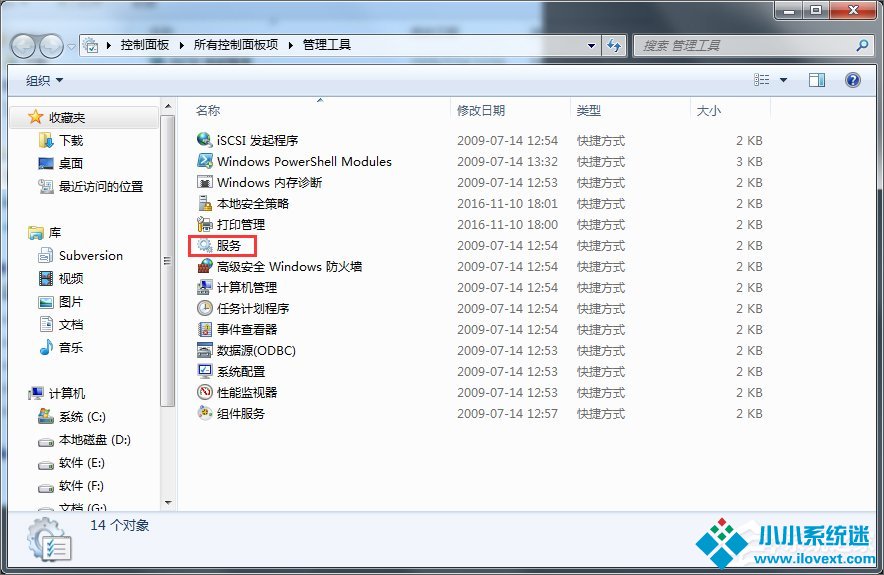Viewport: 884px width, 575px height.
Task: Click the 管理工具 breadcrumb
Action: (327, 45)
